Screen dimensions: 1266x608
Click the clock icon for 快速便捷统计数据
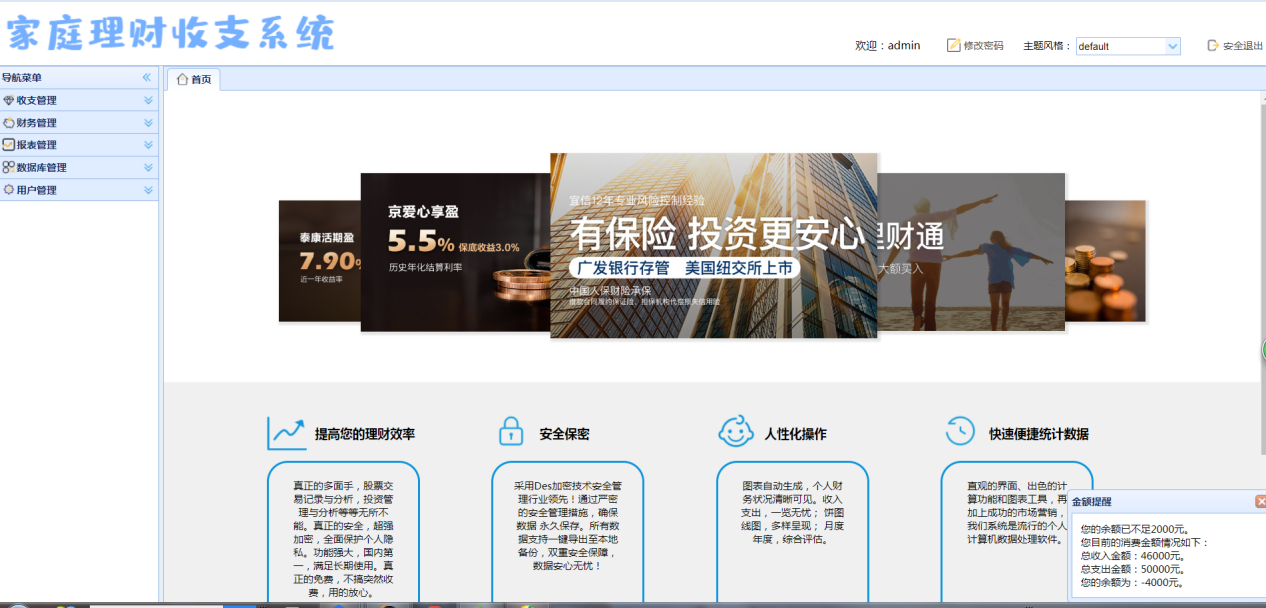(960, 431)
